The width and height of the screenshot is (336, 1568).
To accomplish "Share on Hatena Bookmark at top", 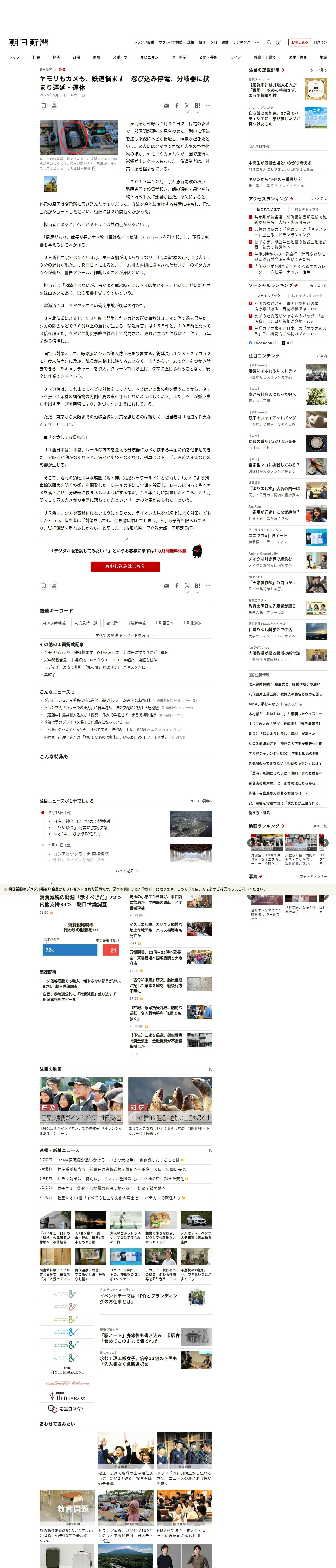I will [x=198, y=106].
